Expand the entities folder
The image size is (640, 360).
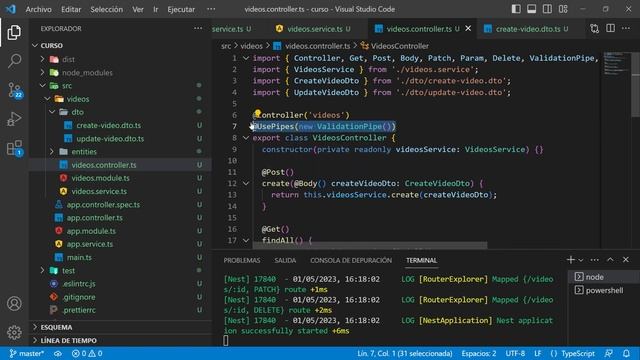(x=52, y=151)
